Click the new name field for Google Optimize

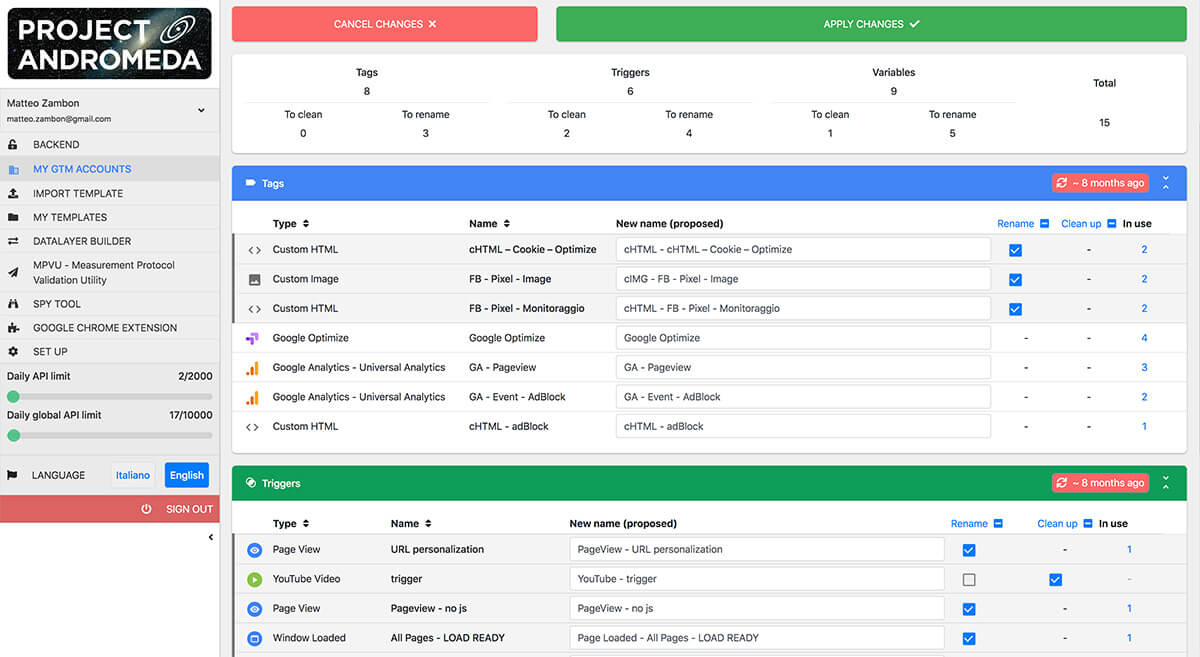[803, 338]
